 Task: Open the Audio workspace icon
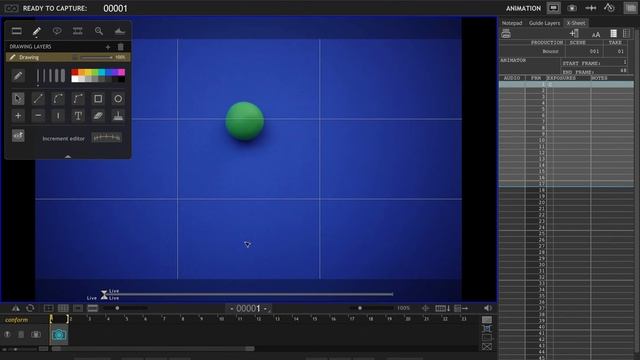pos(591,8)
